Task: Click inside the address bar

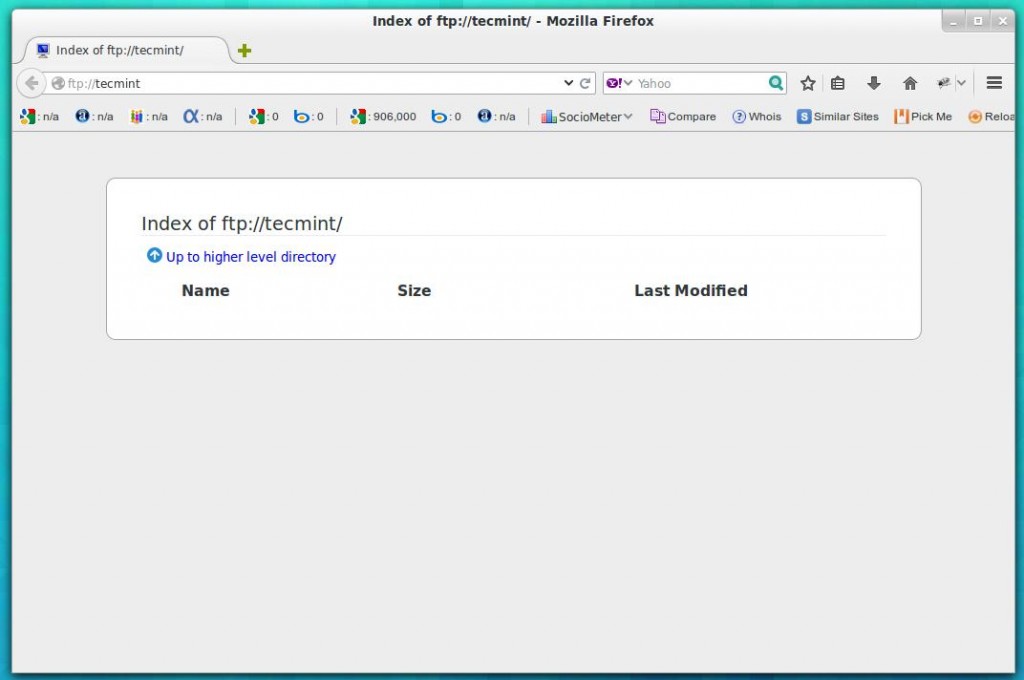Action: coord(300,83)
